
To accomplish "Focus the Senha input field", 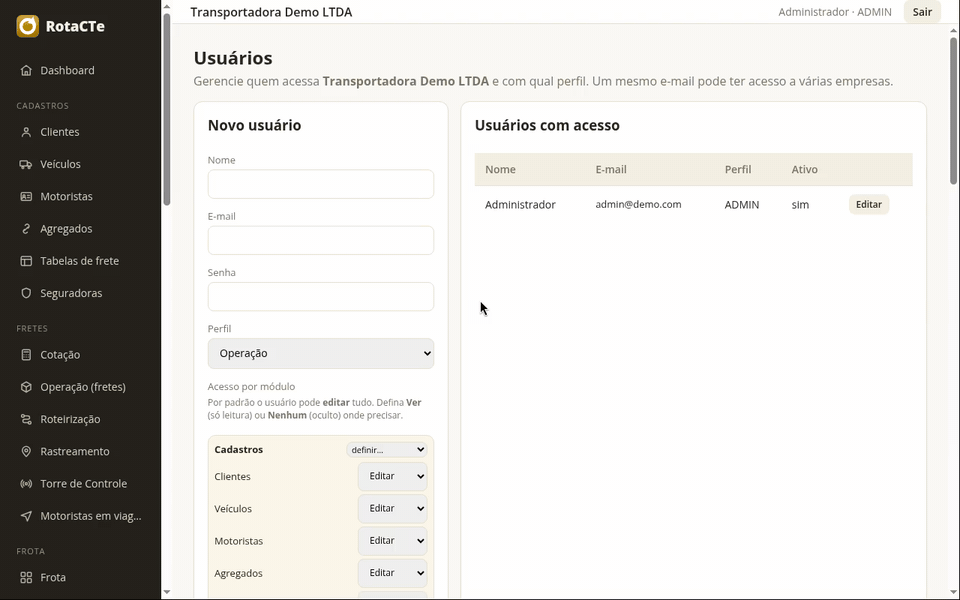I will coord(321,297).
